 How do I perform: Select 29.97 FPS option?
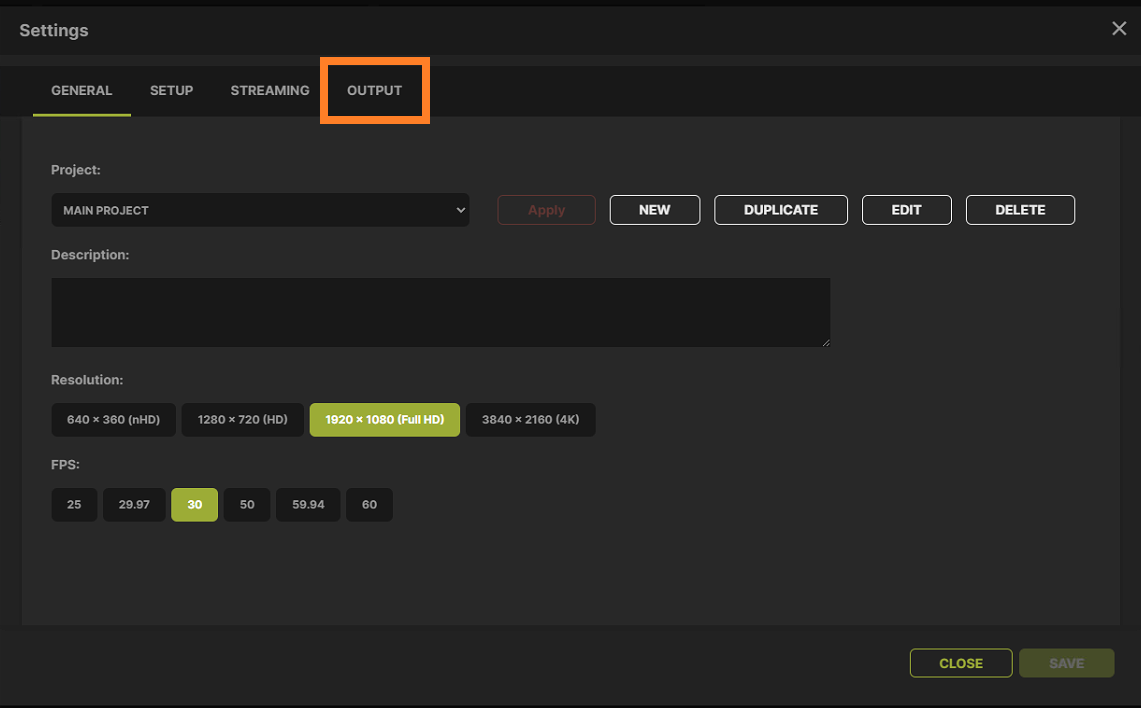[x=134, y=504]
